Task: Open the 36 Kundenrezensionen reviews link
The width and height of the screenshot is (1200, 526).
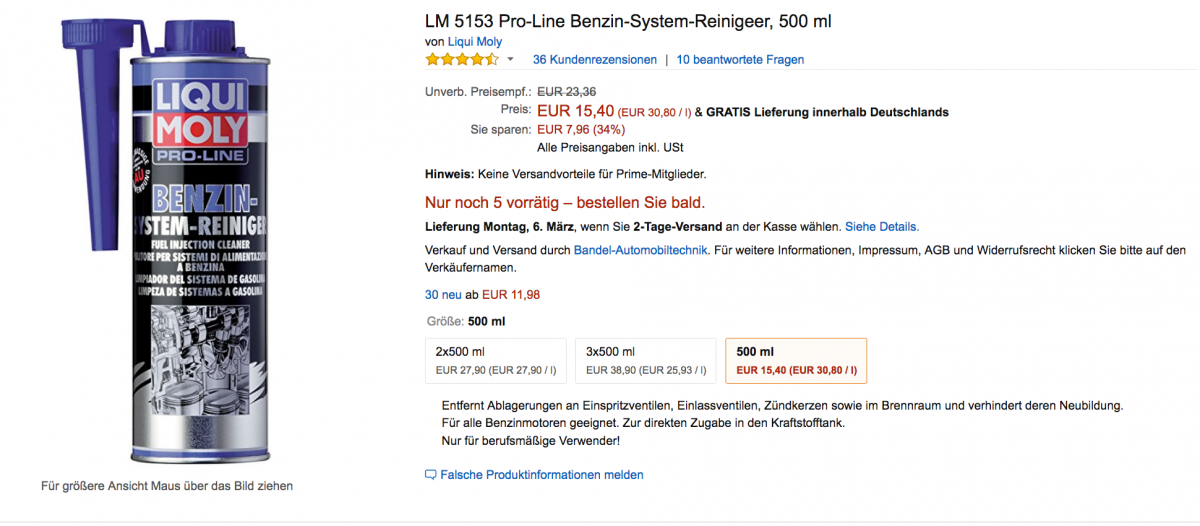Action: point(594,60)
